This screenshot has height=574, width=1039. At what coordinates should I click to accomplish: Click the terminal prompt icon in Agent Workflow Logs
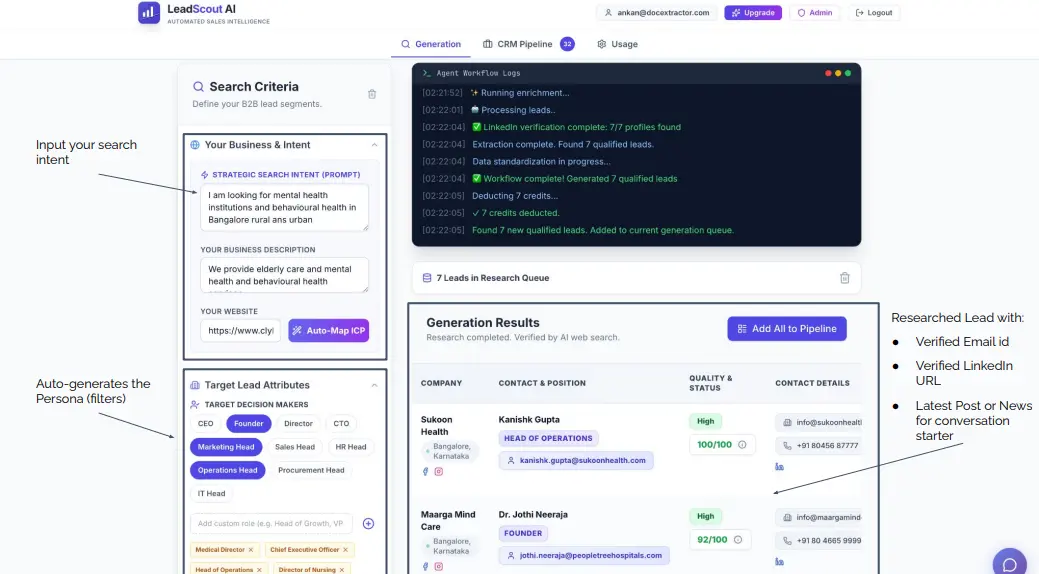click(x=427, y=73)
